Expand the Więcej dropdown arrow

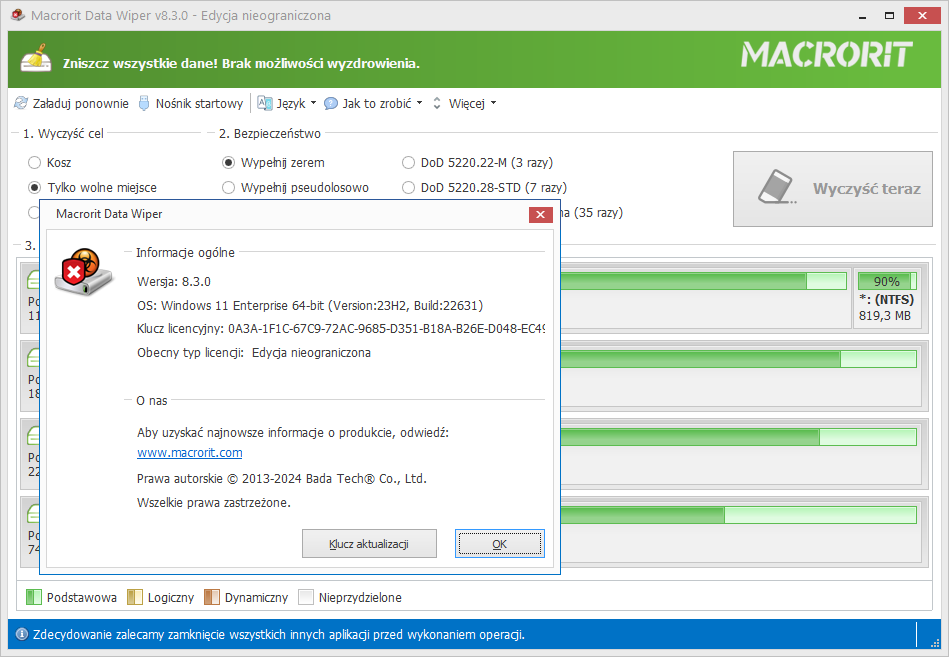(493, 103)
